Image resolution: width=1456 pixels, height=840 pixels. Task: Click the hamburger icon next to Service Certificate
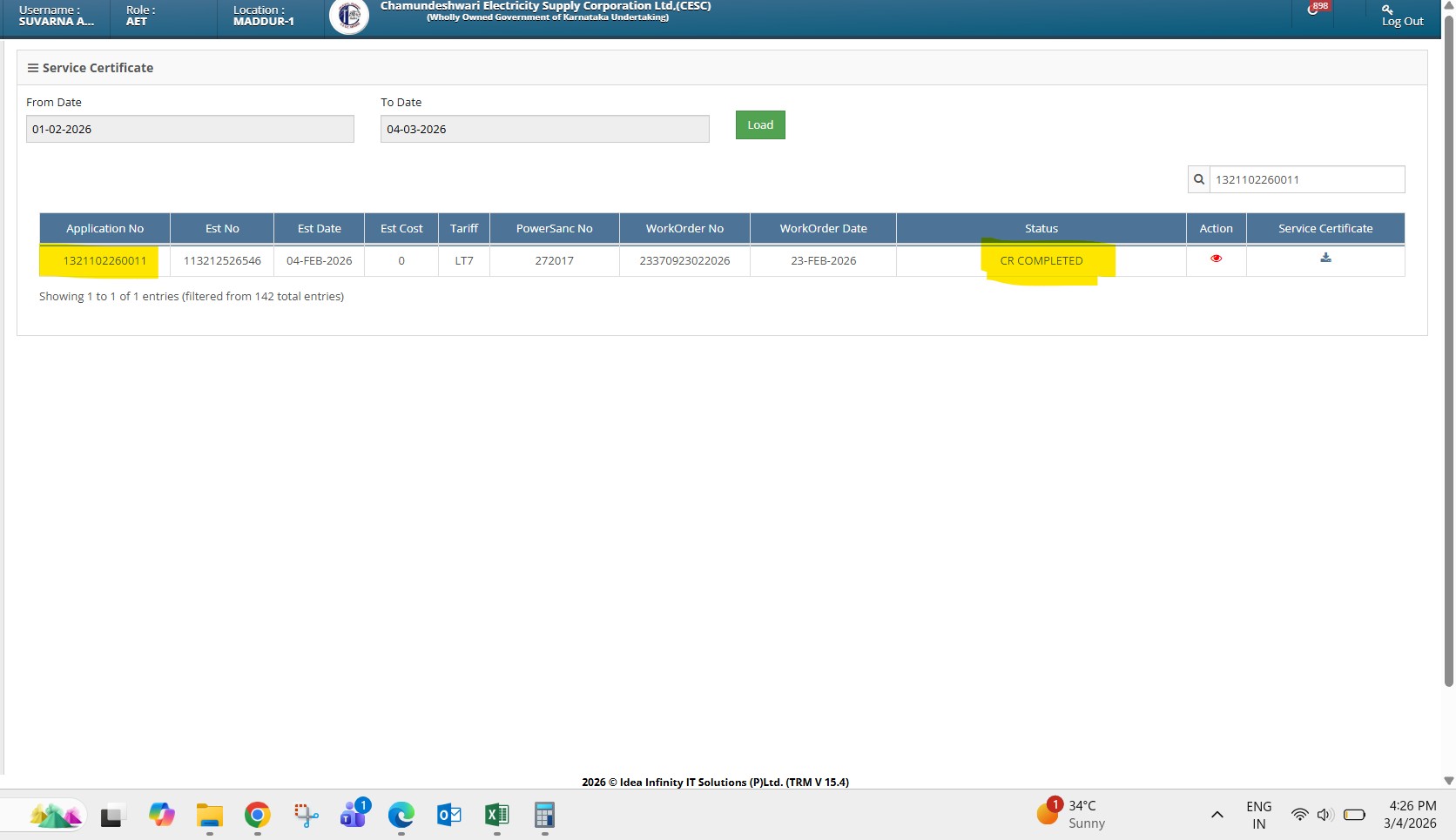click(33, 68)
